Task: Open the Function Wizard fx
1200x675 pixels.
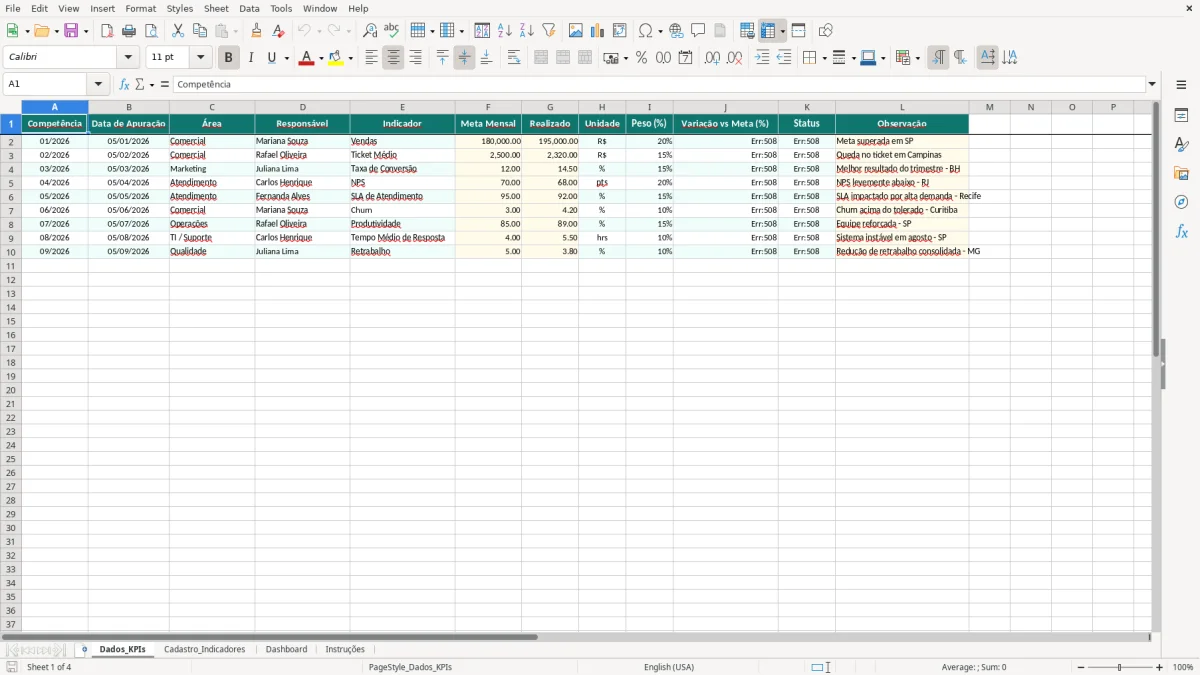Action: click(x=124, y=84)
